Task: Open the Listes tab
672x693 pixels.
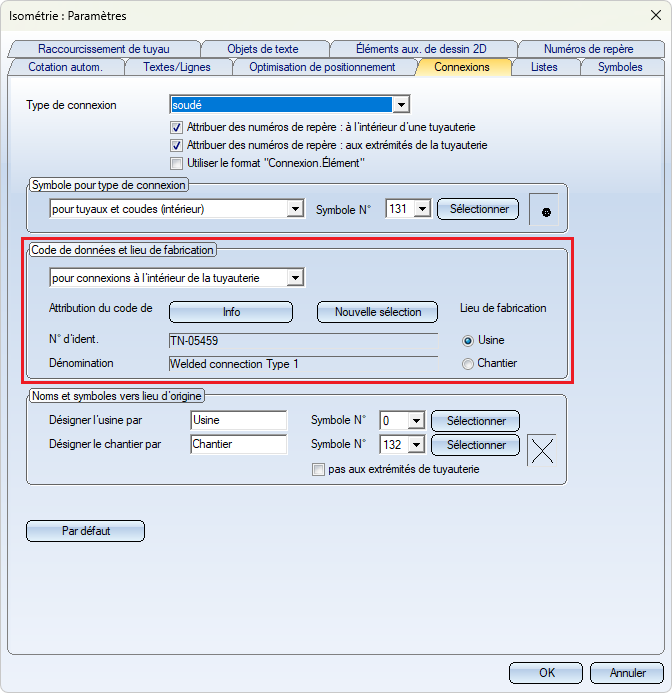Action: tap(544, 67)
